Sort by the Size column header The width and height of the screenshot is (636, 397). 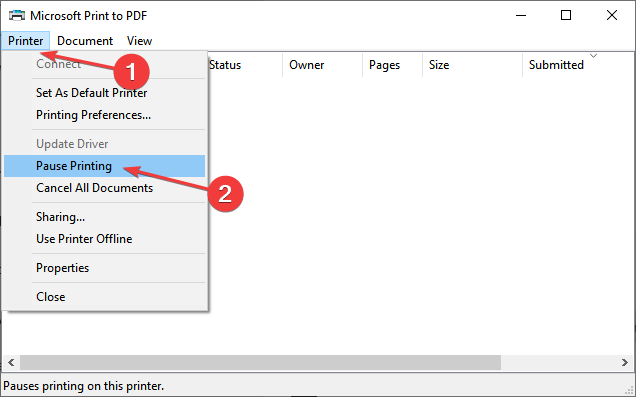point(473,65)
